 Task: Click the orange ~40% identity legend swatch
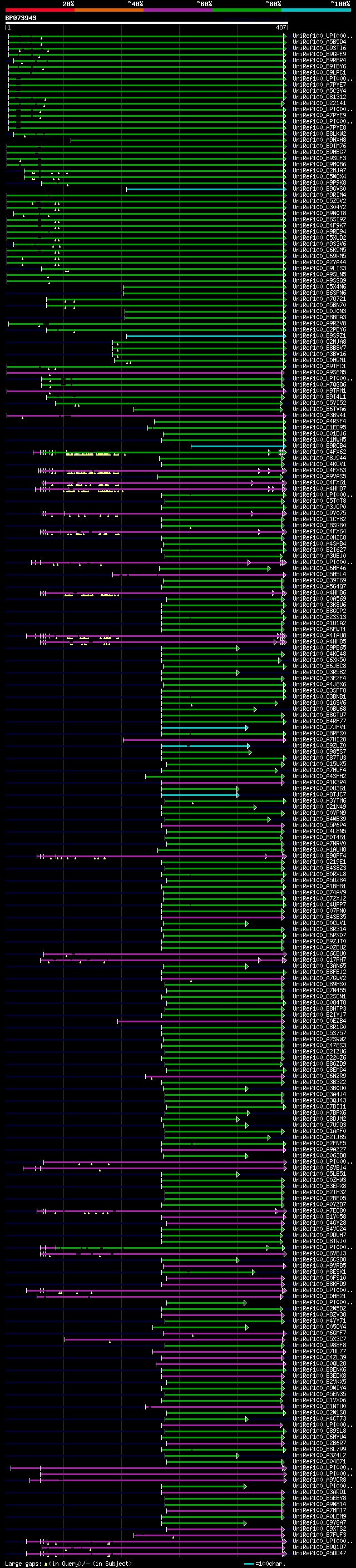[109, 10]
